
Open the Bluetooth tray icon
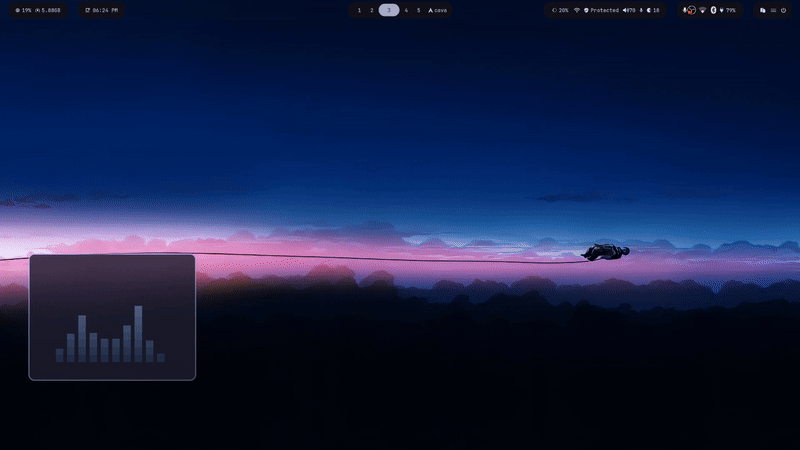coord(713,10)
